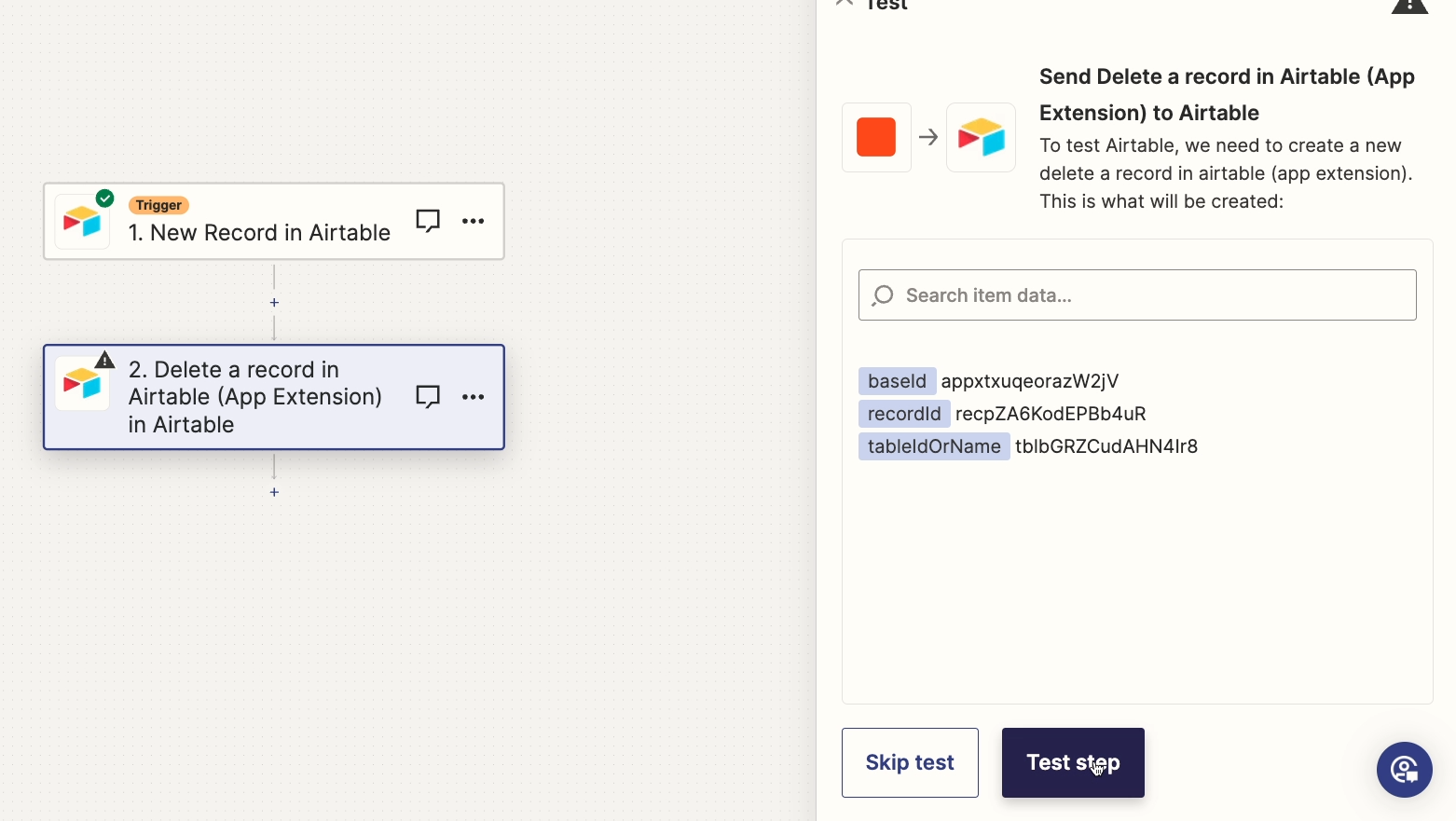The image size is (1456, 821).
Task: Click the Airtable logo in the test panel
Action: pyautogui.click(x=981, y=137)
